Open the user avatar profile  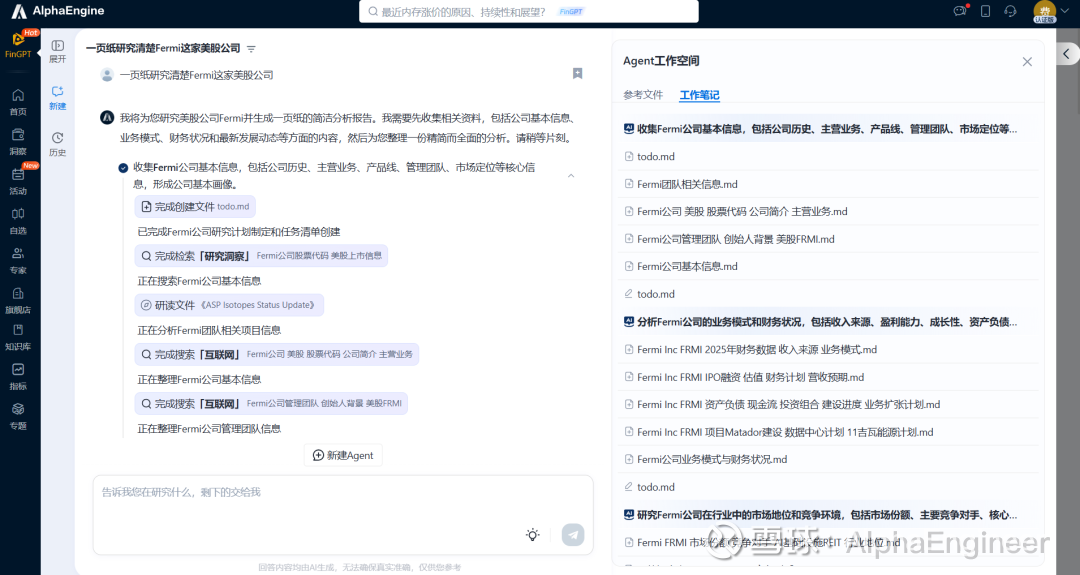pos(1045,12)
